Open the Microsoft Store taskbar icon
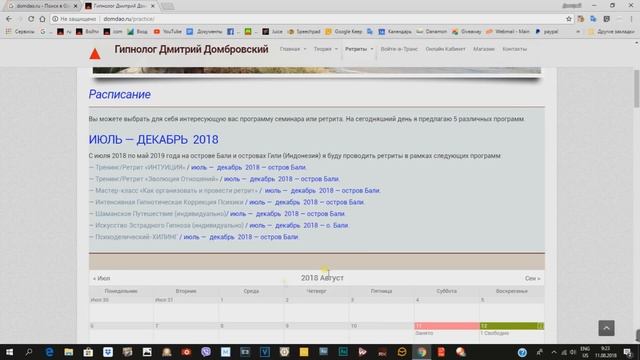The height and width of the screenshot is (360, 640). [88, 352]
